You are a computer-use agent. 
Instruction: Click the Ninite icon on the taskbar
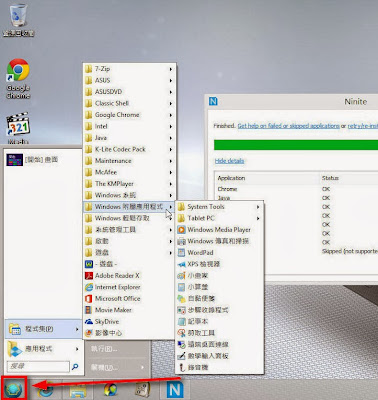175,389
